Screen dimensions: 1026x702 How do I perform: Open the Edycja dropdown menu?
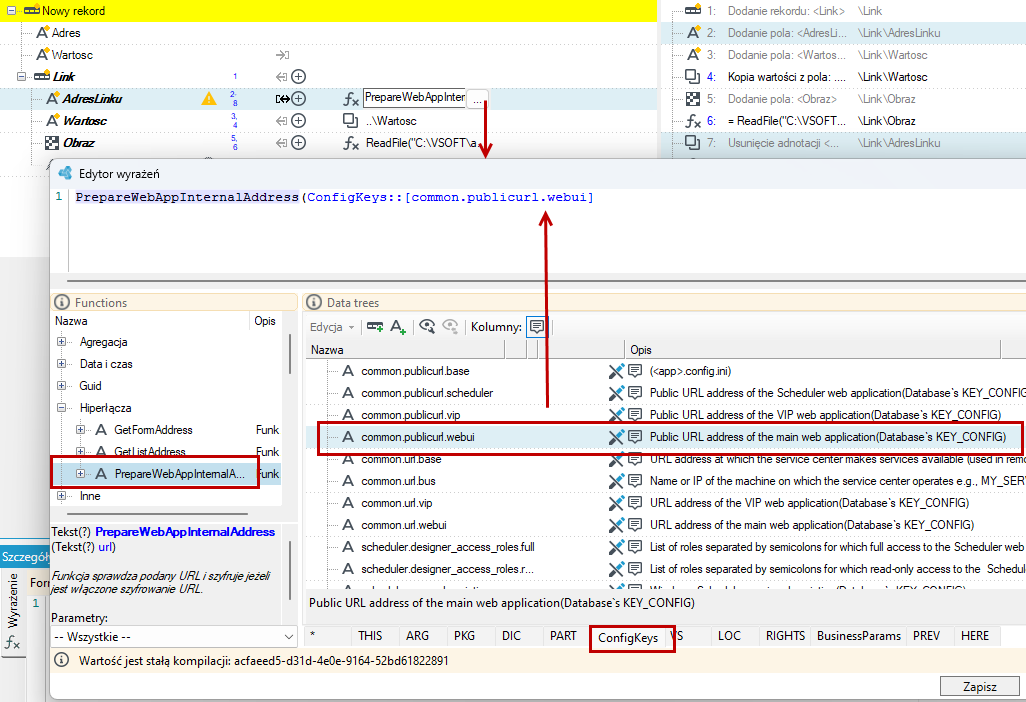tap(332, 326)
